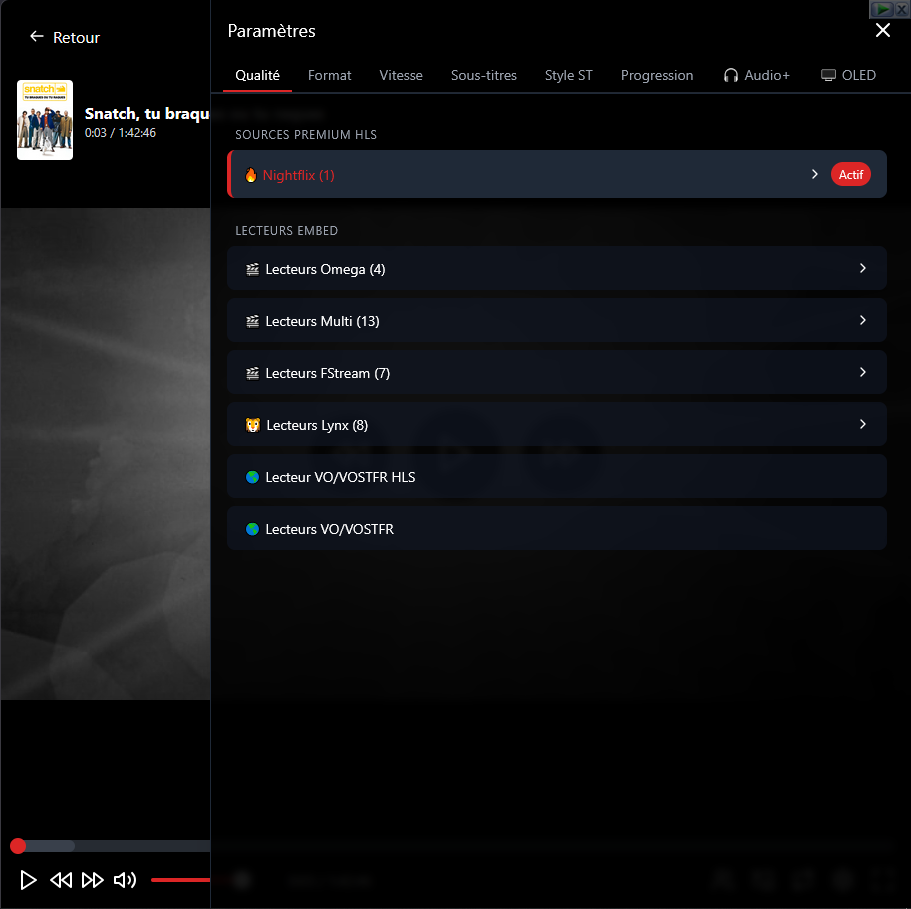Screen dimensions: 911x909
Task: Click the red volume slider bar
Action: [181, 880]
